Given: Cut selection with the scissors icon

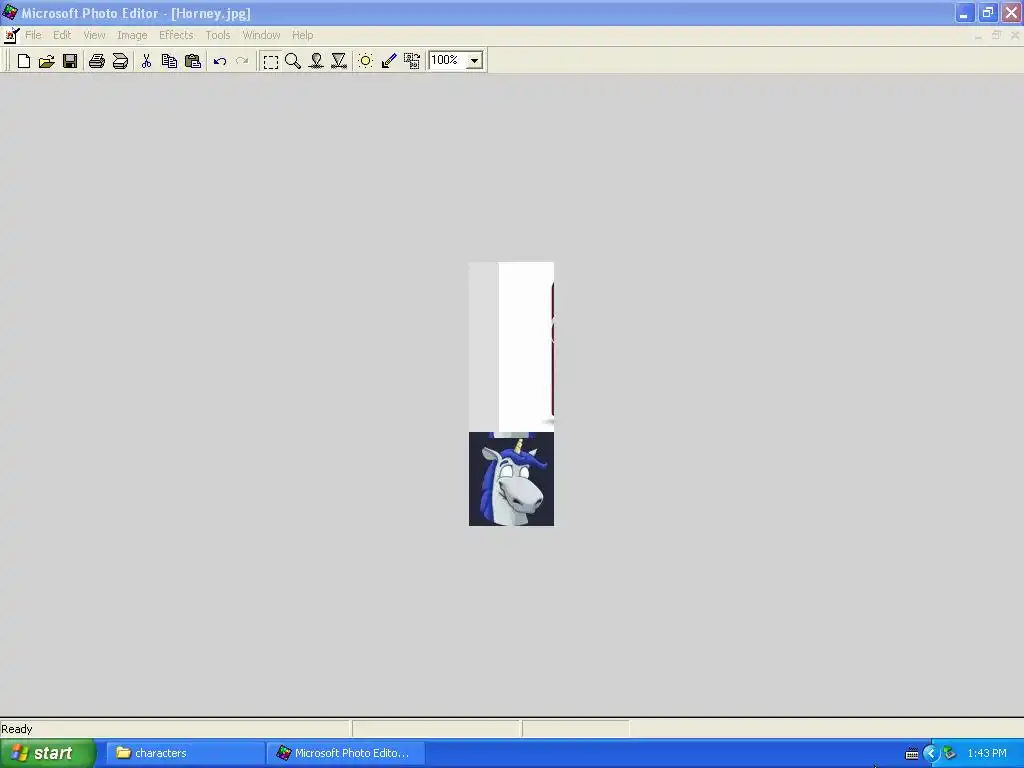Looking at the screenshot, I should click(146, 61).
